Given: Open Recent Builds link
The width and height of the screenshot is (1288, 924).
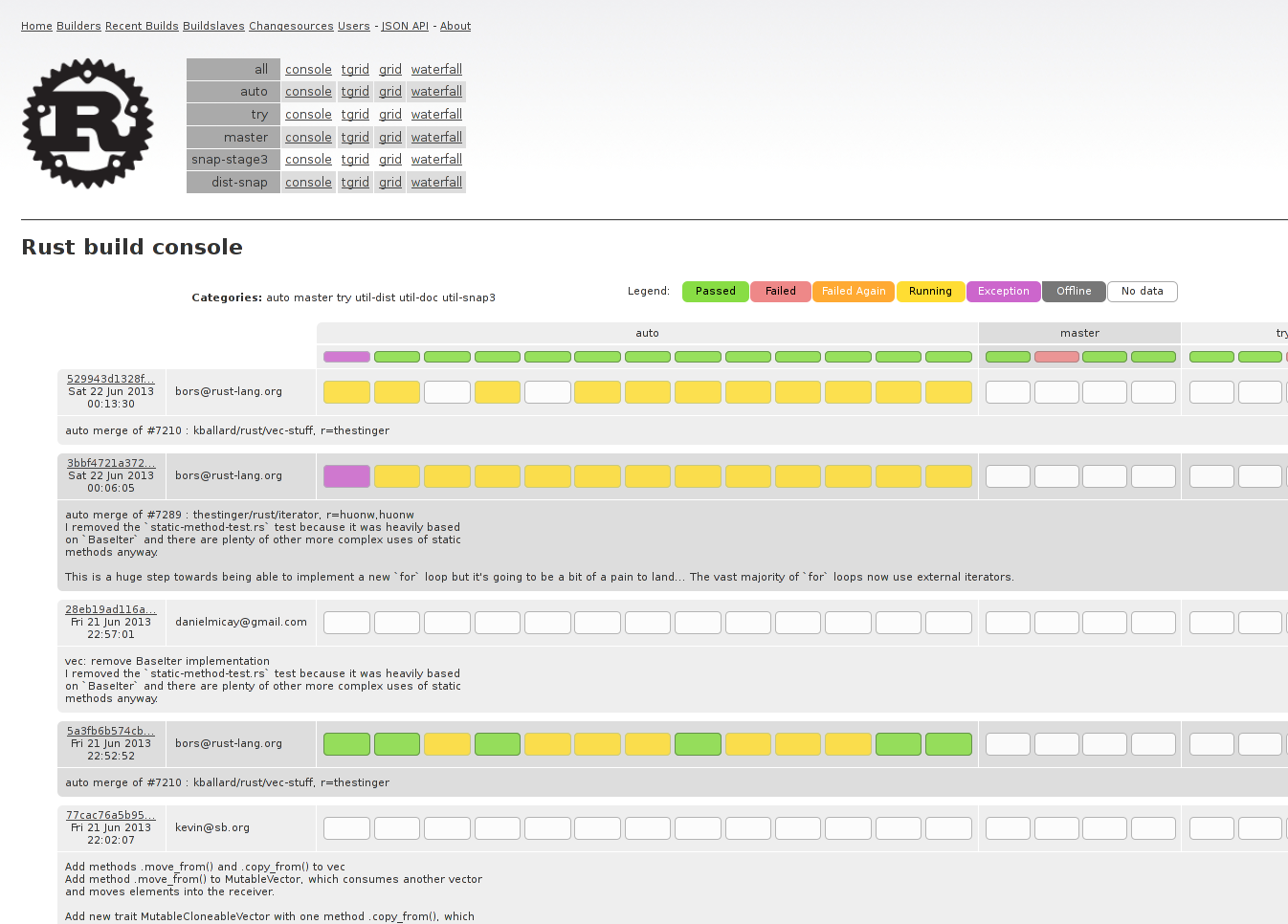Looking at the screenshot, I should [x=142, y=26].
